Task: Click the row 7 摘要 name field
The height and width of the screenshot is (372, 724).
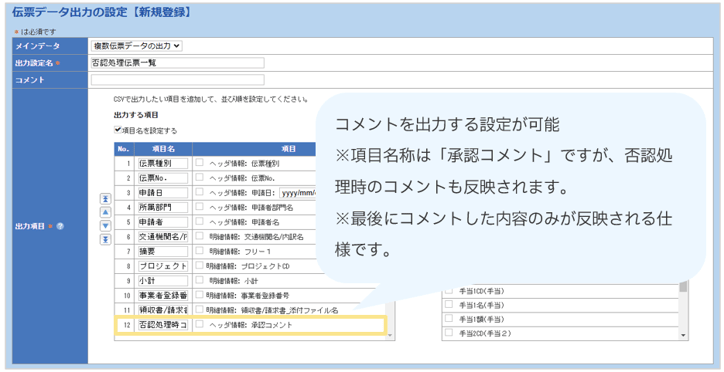Action: (x=163, y=252)
